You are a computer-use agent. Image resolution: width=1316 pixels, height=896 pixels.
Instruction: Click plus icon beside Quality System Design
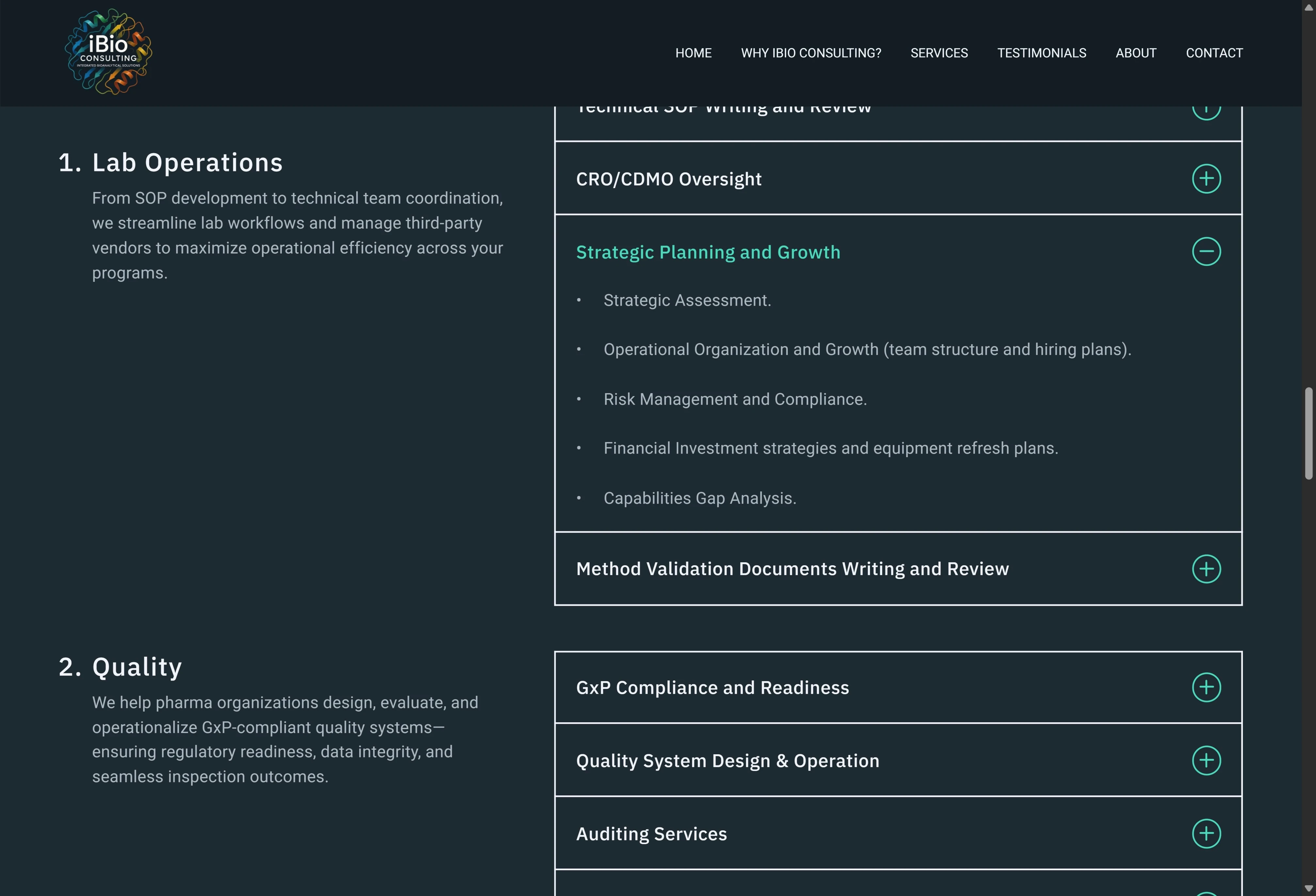tap(1206, 760)
